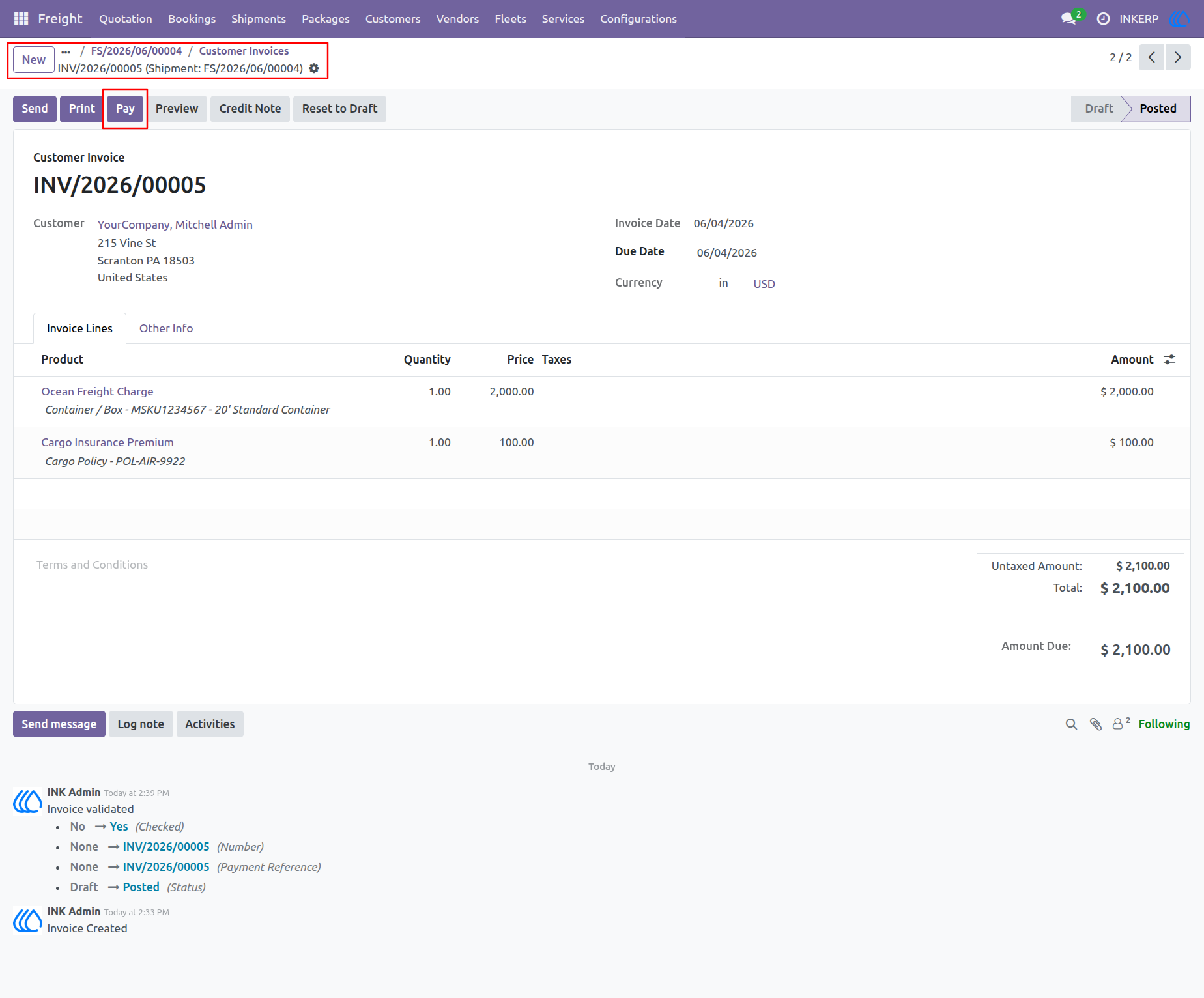The width and height of the screenshot is (1204, 998).
Task: Open the Fleets menu
Action: click(510, 19)
